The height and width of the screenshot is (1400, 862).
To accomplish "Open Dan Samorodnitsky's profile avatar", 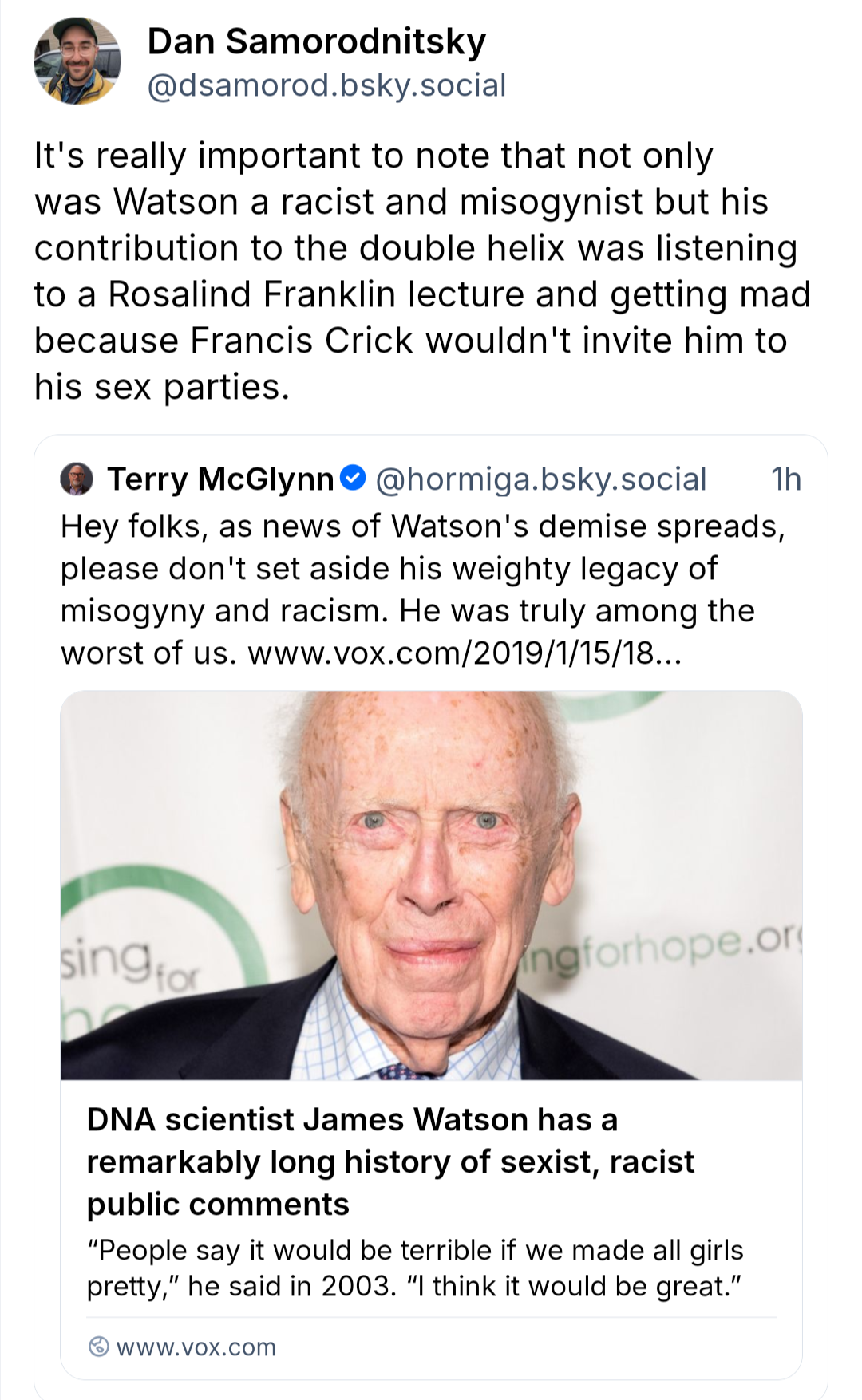I will pos(77,61).
